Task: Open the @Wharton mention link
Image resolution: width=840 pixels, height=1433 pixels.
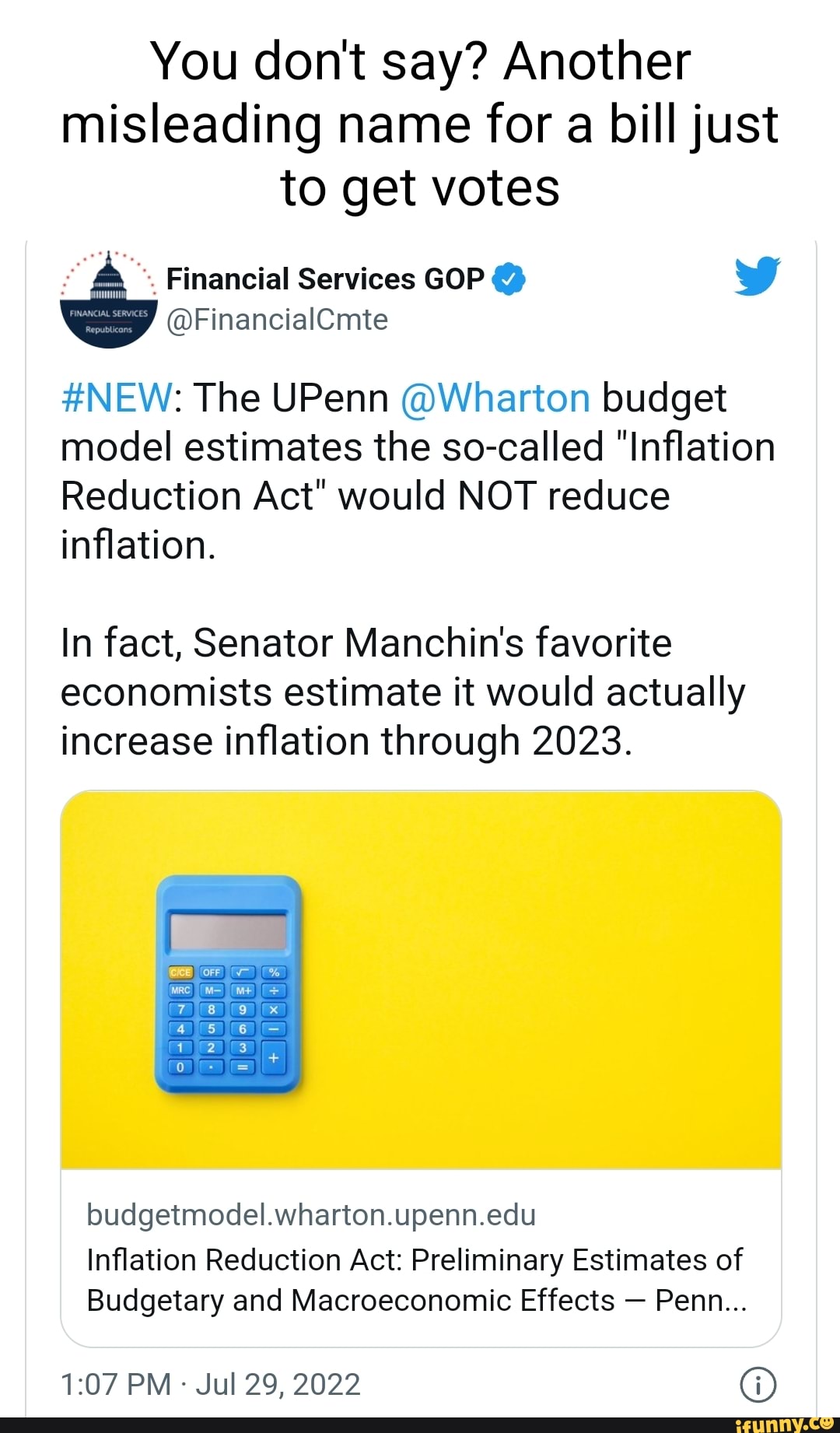Action: [495, 398]
